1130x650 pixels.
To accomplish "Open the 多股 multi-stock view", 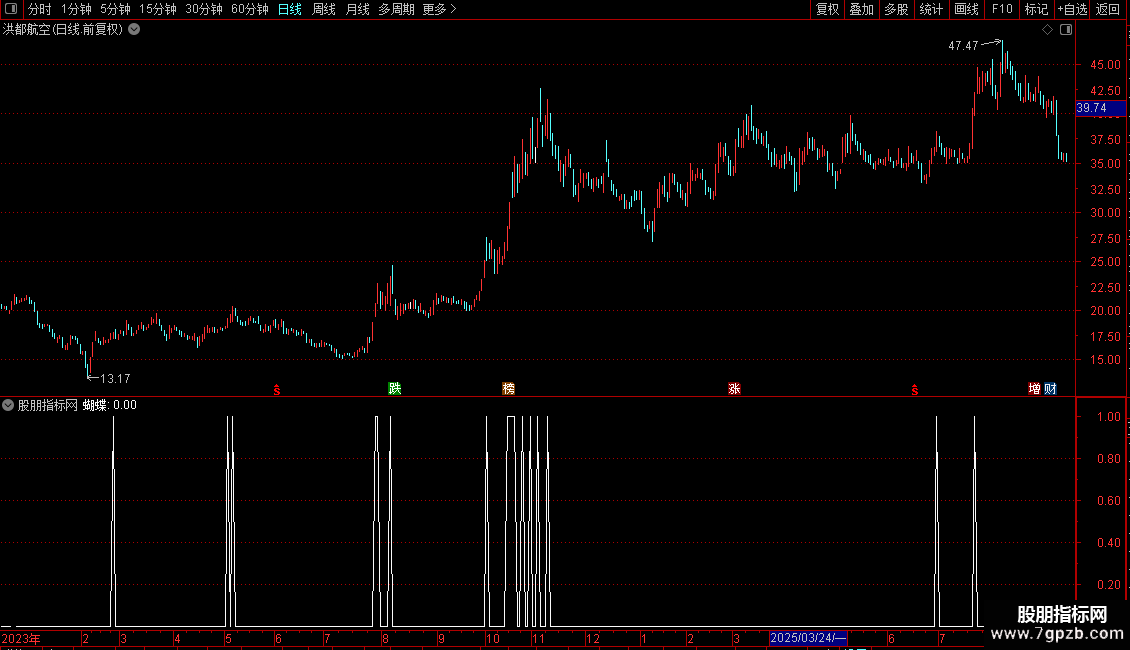I will pos(896,9).
